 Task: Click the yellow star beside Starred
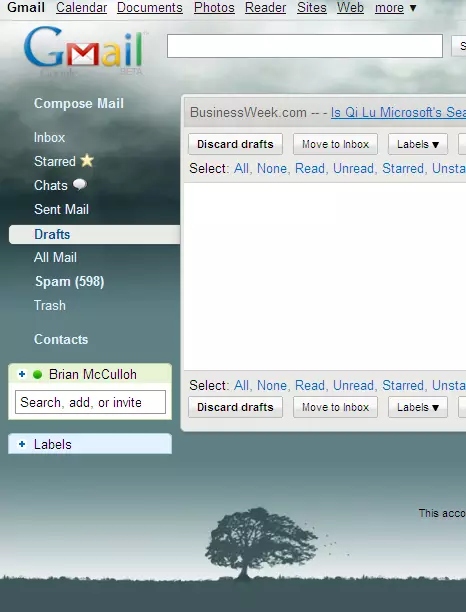click(87, 160)
